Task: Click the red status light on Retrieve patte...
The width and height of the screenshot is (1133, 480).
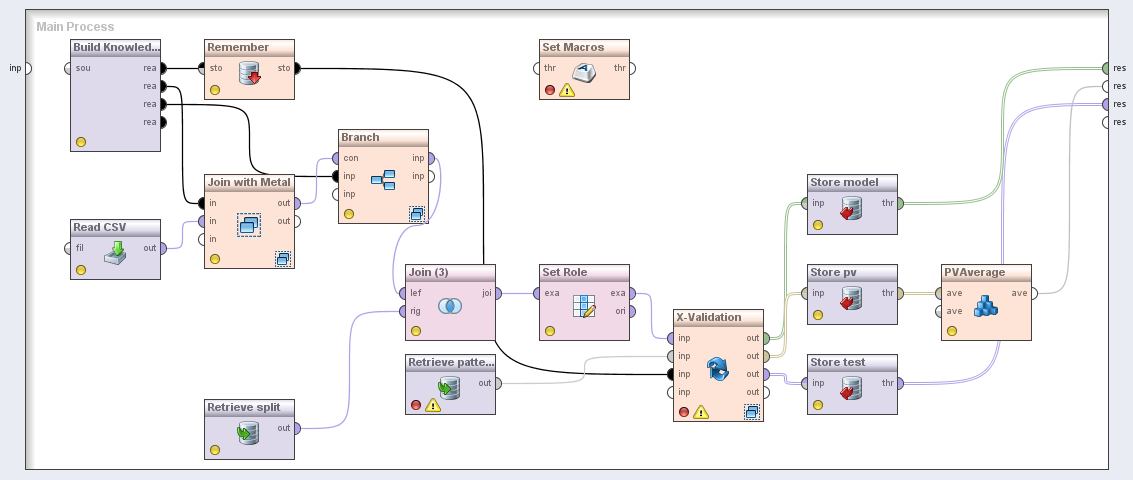Action: coord(415,405)
